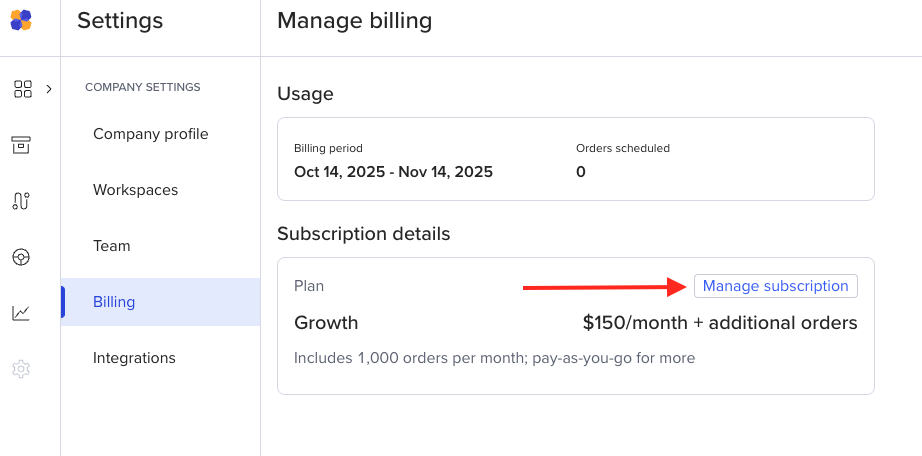This screenshot has height=456, width=922.
Task: View the analytics line chart icon
Action: pos(21,313)
